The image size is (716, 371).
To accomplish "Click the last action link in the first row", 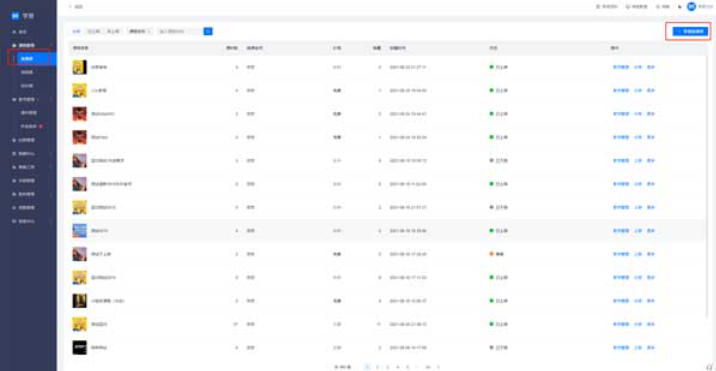I will (x=651, y=67).
